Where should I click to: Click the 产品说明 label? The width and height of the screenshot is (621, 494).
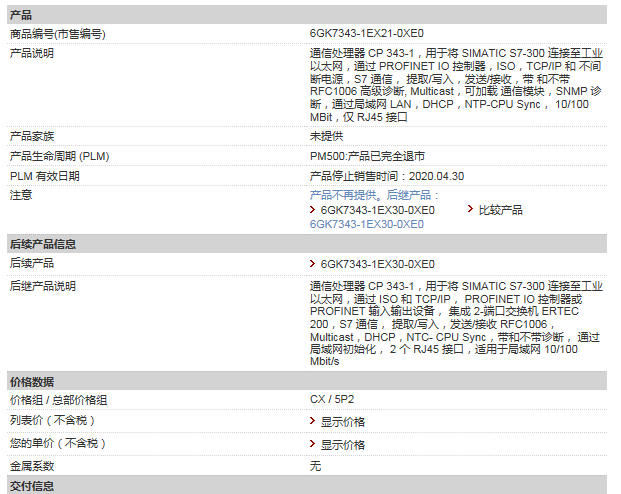click(32, 53)
